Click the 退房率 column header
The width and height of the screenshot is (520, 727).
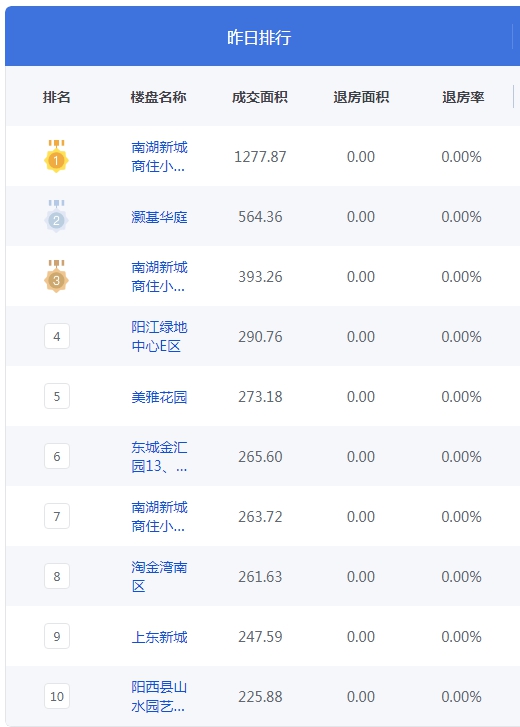[x=463, y=97]
